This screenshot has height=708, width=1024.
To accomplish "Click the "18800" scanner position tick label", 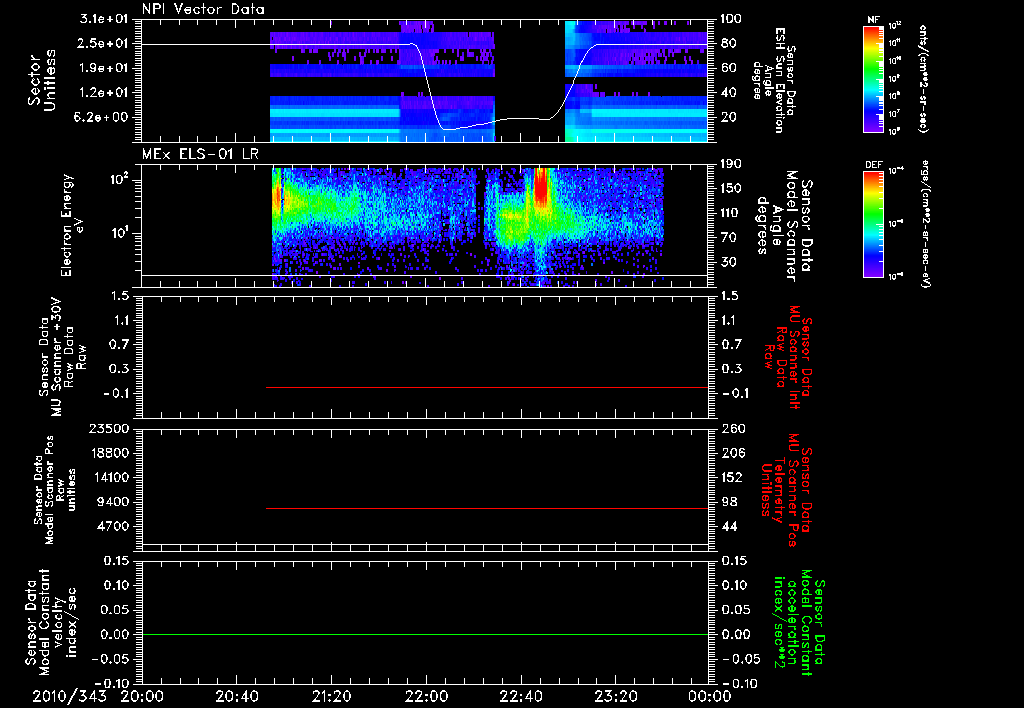I will tap(109, 453).
